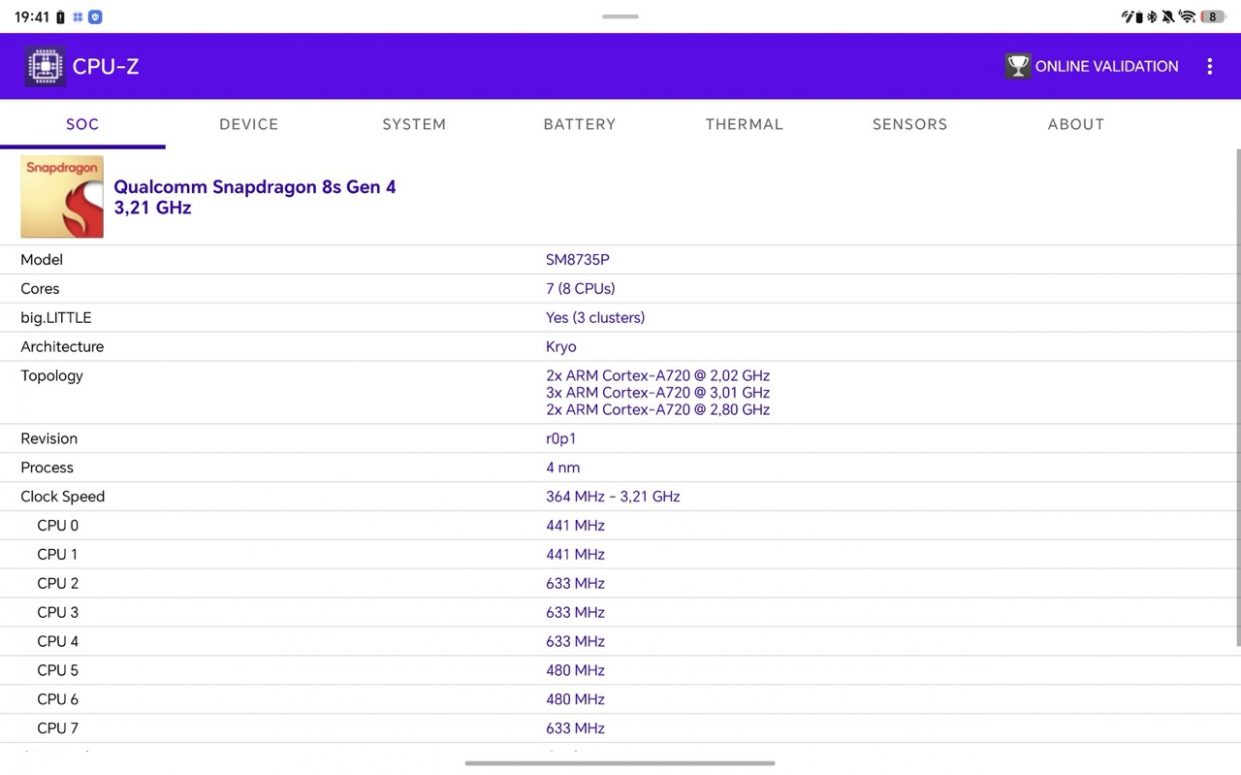This screenshot has height=775, width=1241.
Task: Tap the Snapdragon logo image
Action: [x=62, y=197]
